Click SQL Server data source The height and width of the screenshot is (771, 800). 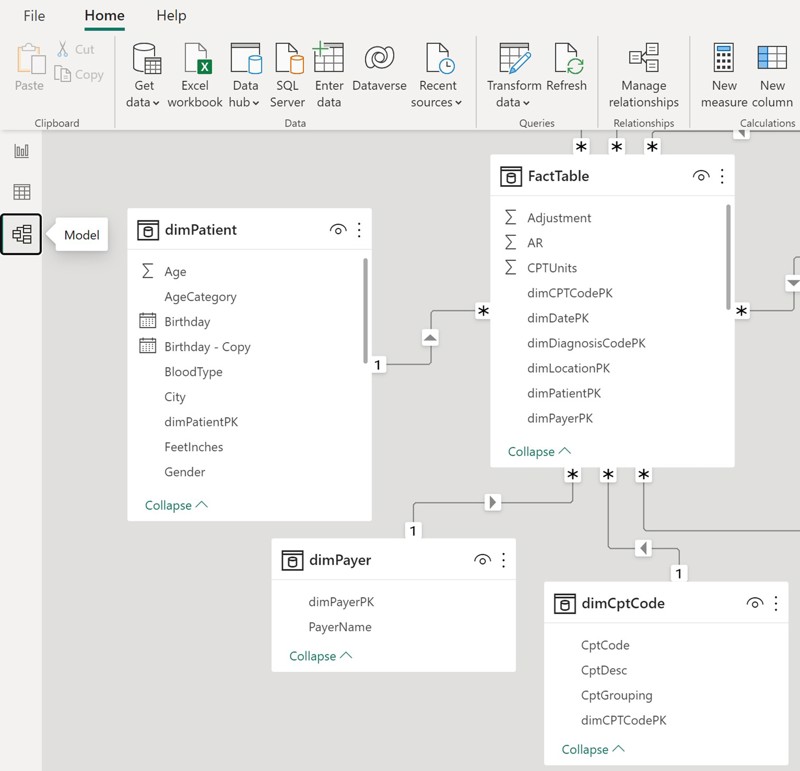point(288,75)
